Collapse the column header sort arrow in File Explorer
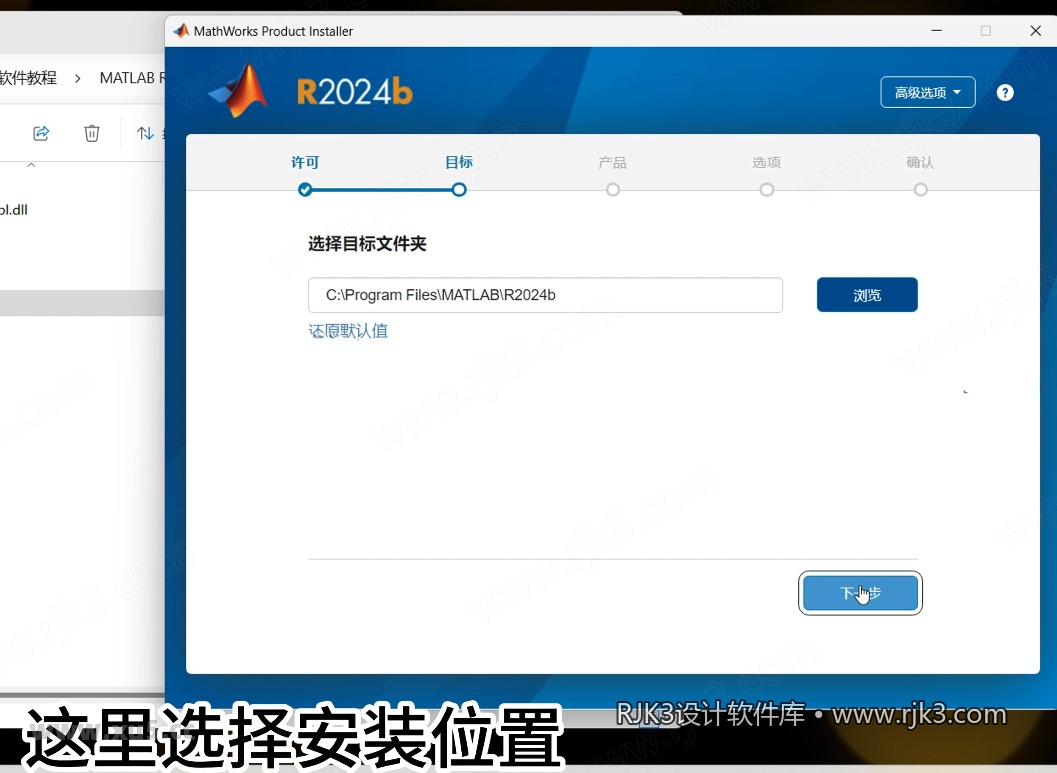This screenshot has width=1057, height=773. [x=31, y=165]
